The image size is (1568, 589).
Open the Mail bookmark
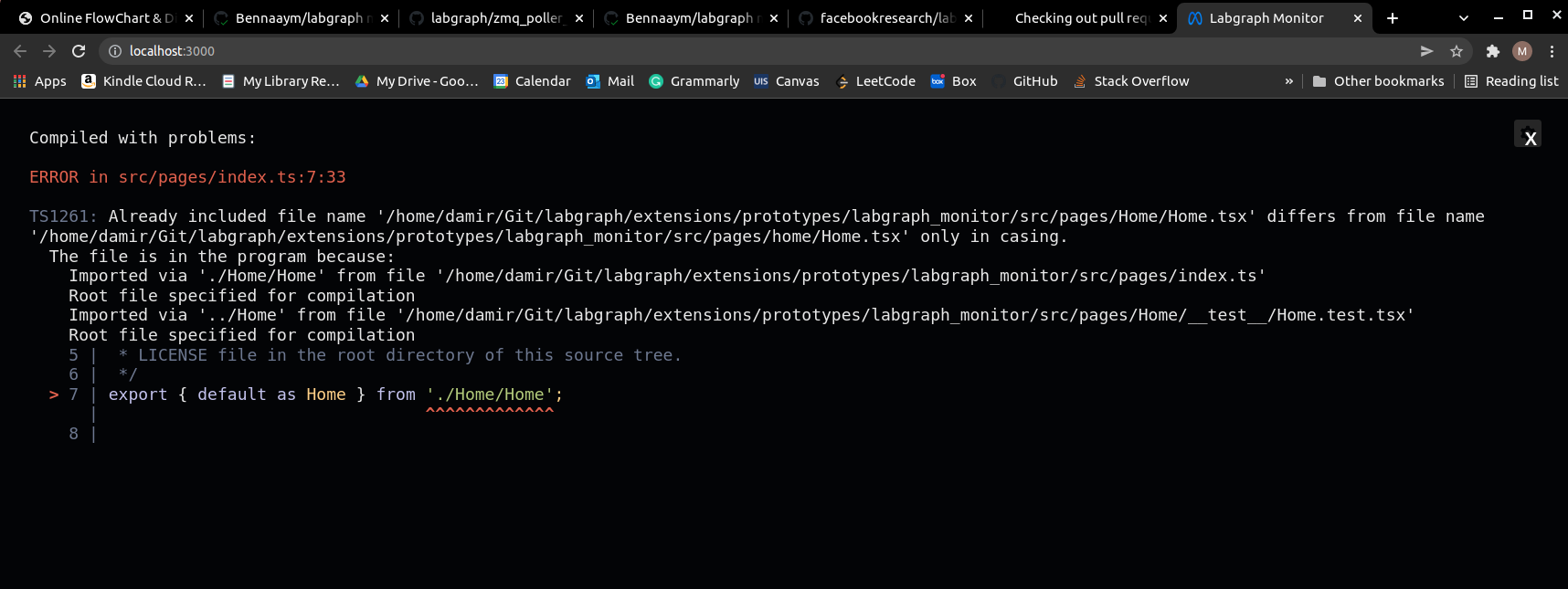tap(610, 81)
